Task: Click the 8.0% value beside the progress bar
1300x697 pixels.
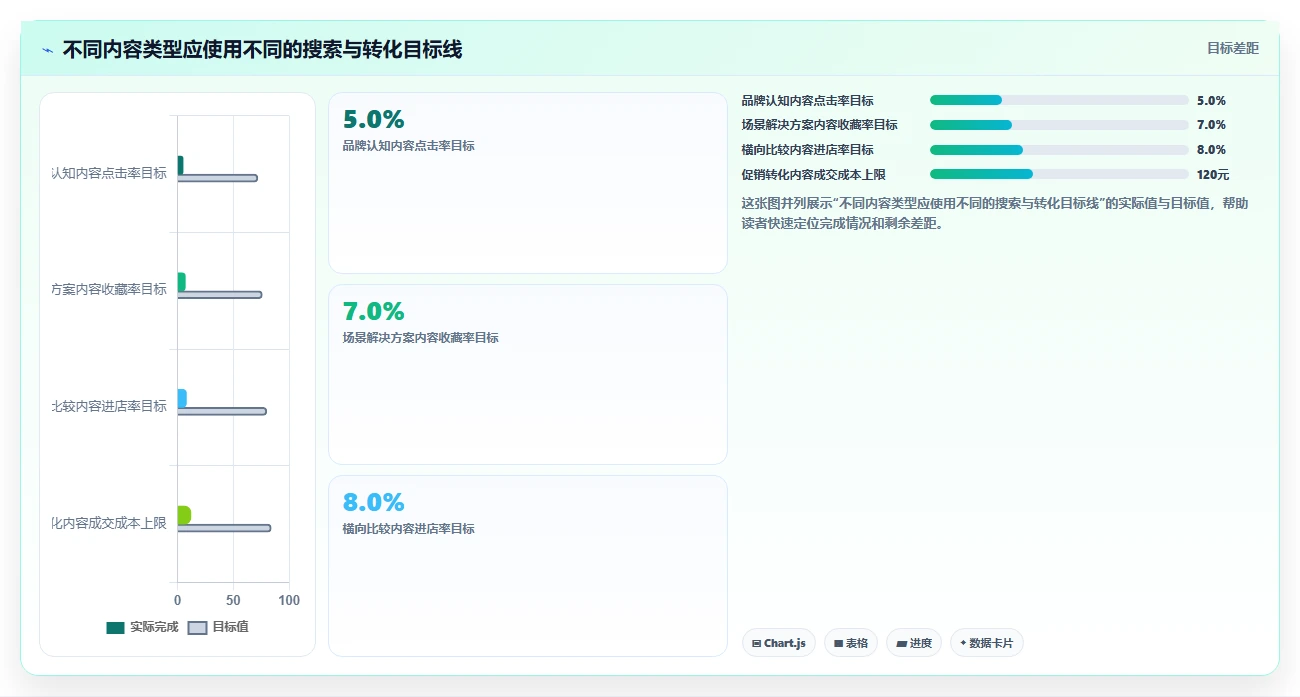Action: 1211,150
